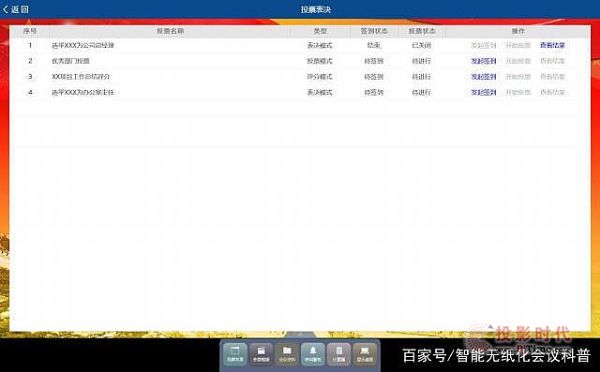Open the second dock icon left of the folder

(x=261, y=354)
